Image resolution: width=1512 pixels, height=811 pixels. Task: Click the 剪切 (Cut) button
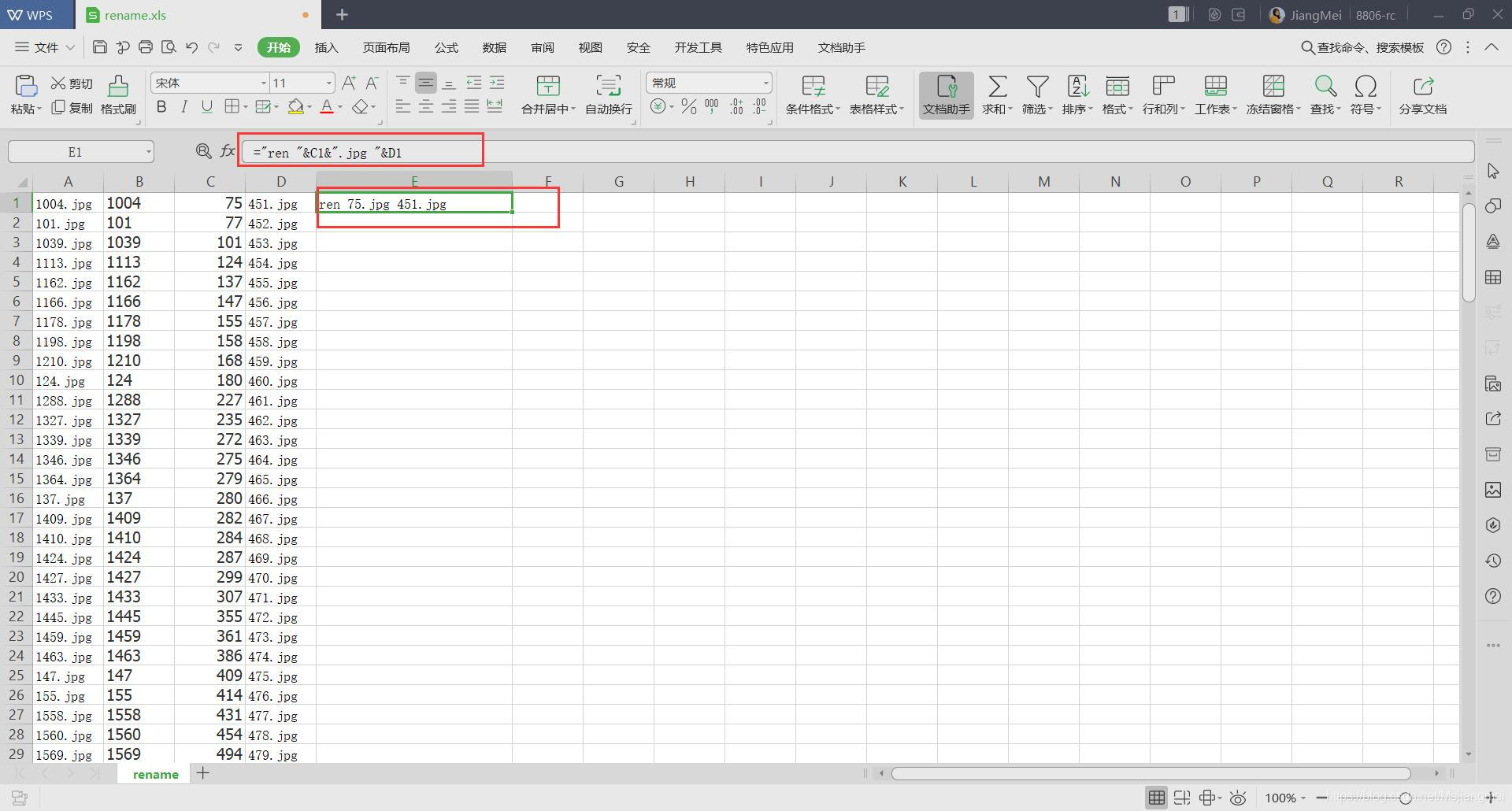pyautogui.click(x=72, y=83)
